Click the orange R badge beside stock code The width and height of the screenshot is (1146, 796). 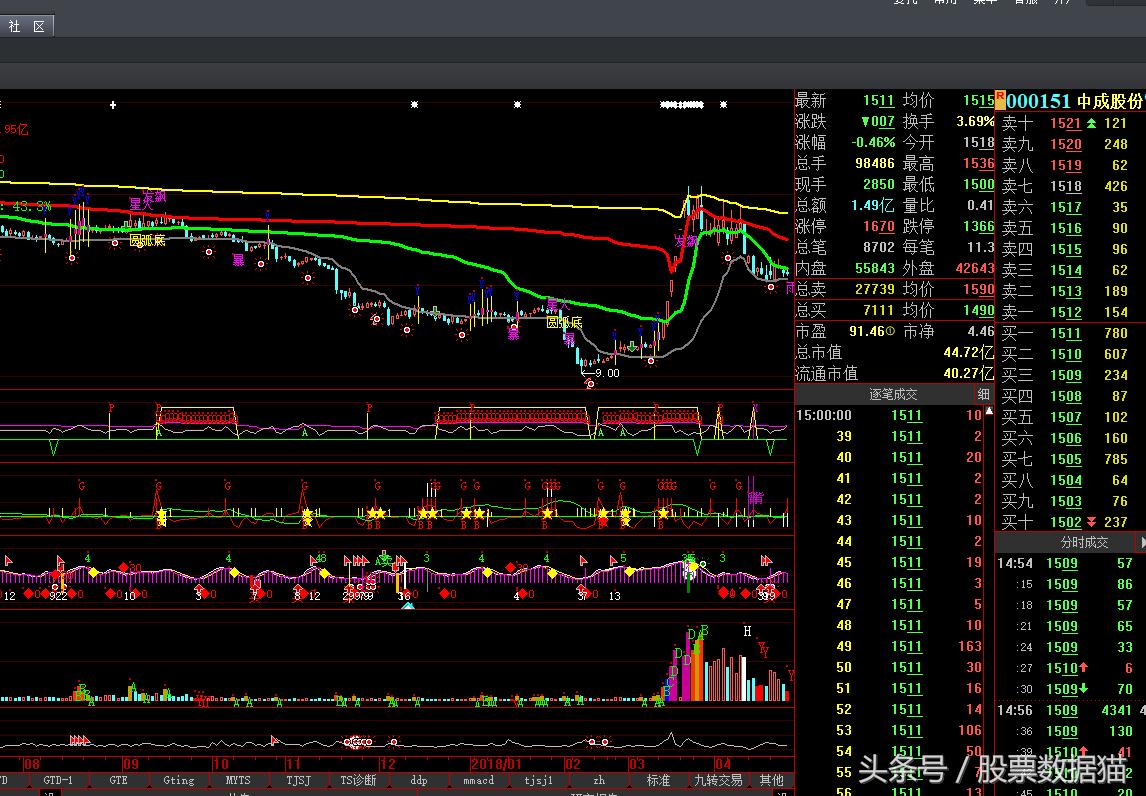1000,98
